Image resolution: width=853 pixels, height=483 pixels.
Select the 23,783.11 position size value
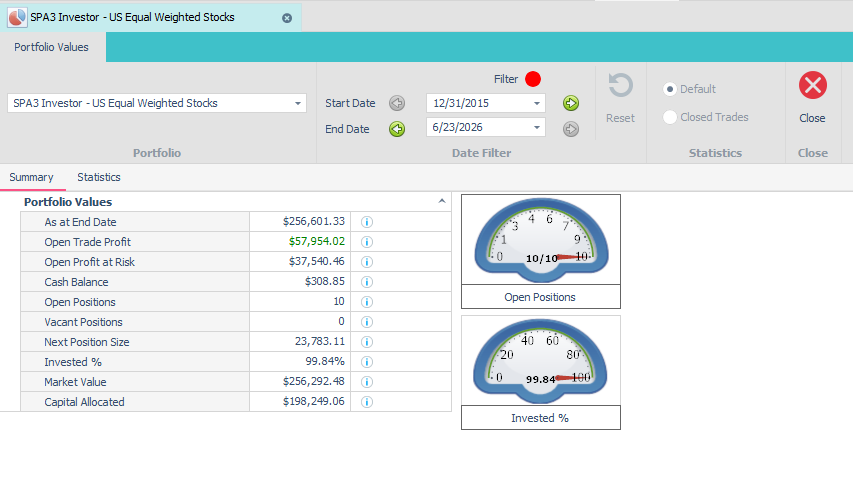click(300, 342)
